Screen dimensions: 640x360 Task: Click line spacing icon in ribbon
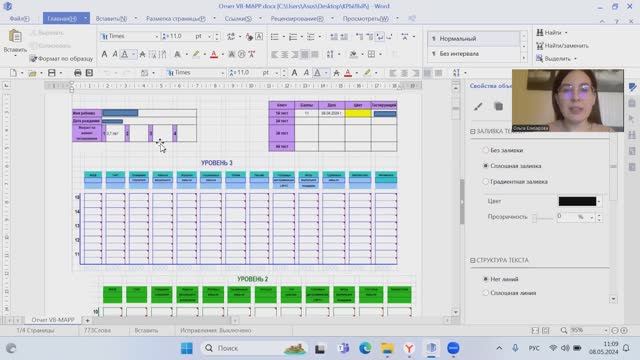[x=330, y=54]
